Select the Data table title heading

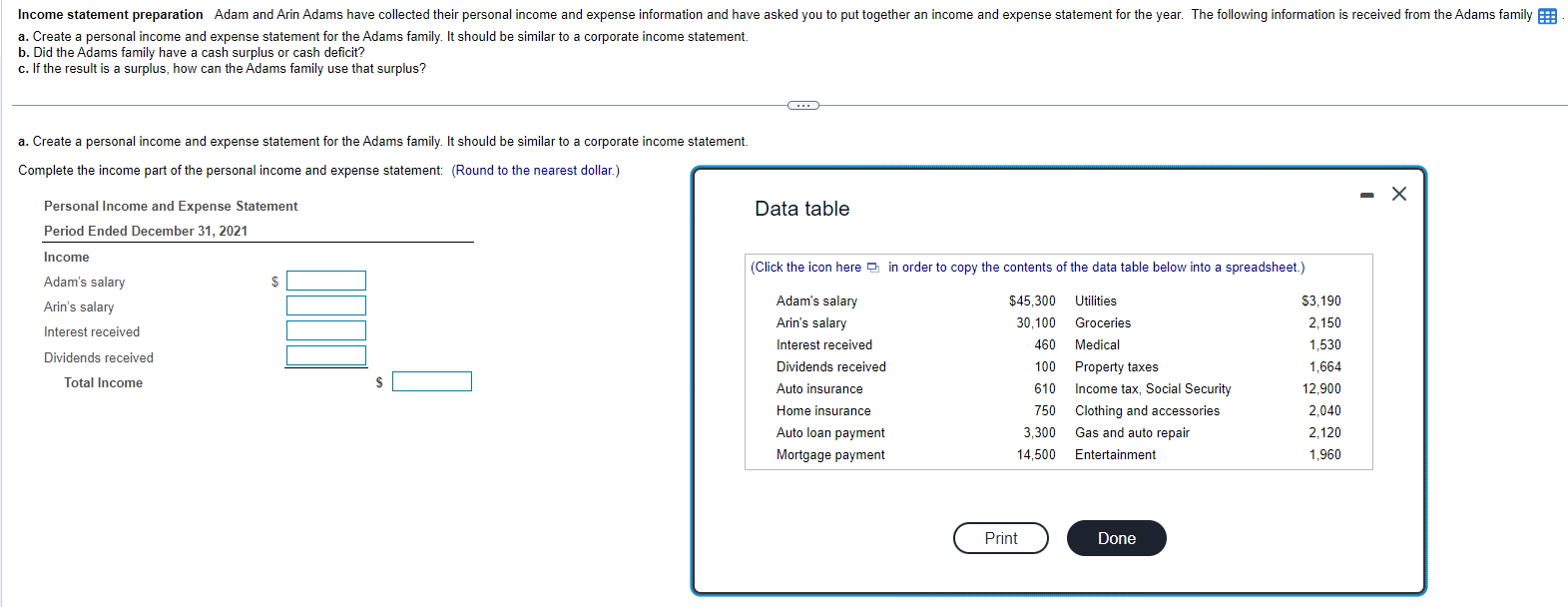(802, 209)
